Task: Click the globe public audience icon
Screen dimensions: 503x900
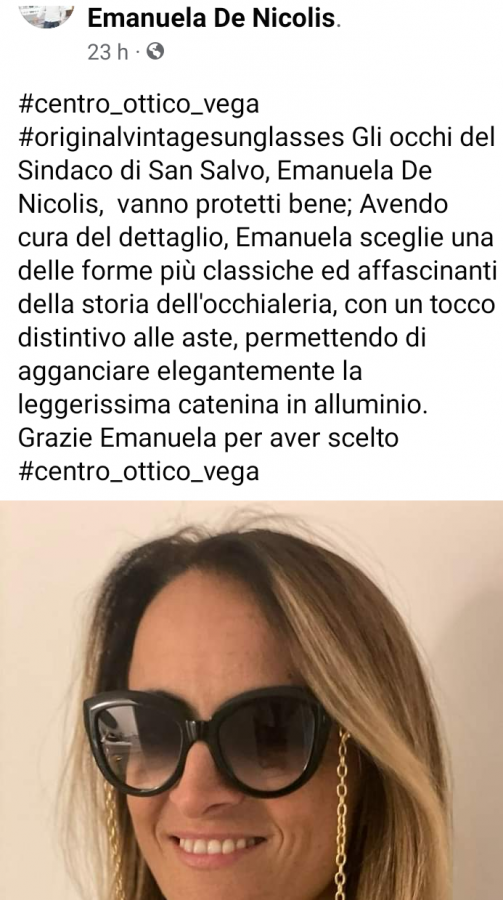Action: coord(155,52)
